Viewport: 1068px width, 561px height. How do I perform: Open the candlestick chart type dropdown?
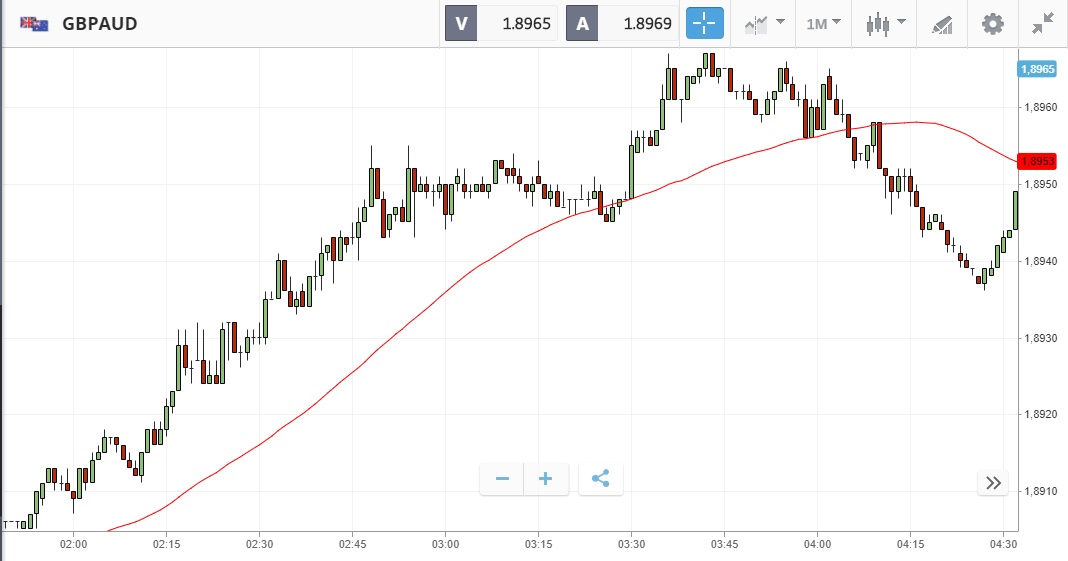point(886,23)
